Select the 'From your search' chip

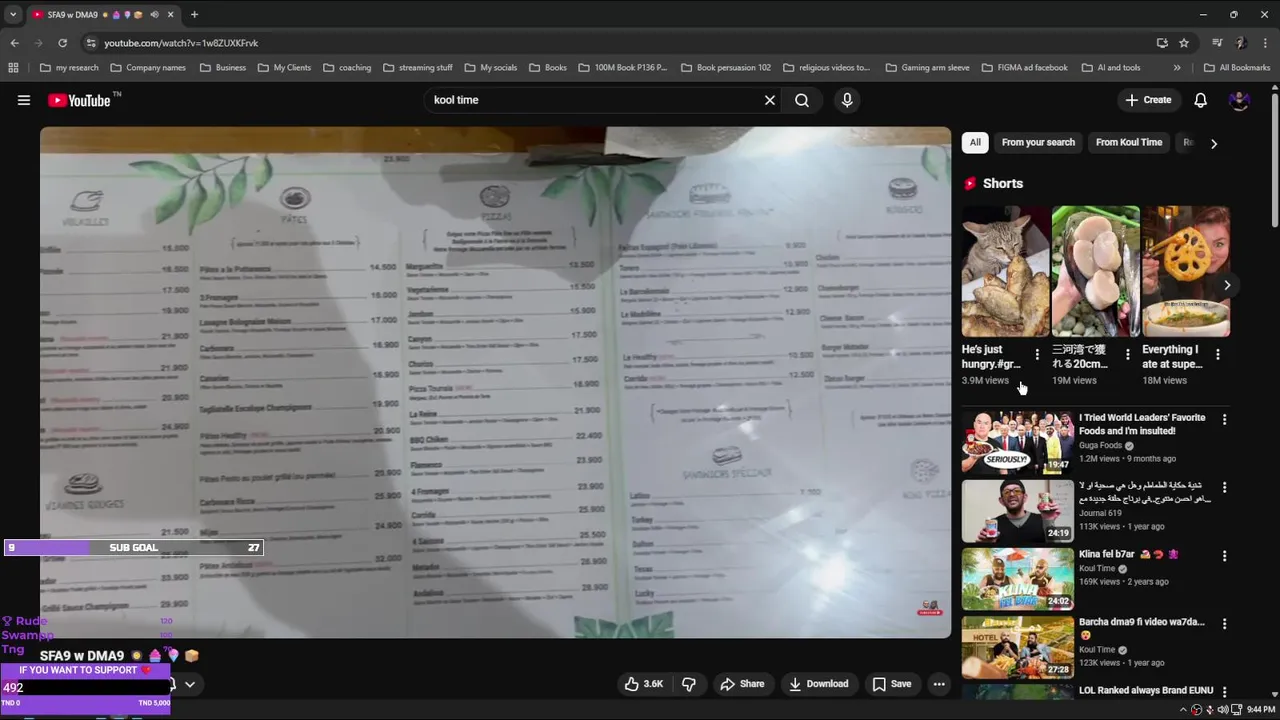[x=1038, y=142]
